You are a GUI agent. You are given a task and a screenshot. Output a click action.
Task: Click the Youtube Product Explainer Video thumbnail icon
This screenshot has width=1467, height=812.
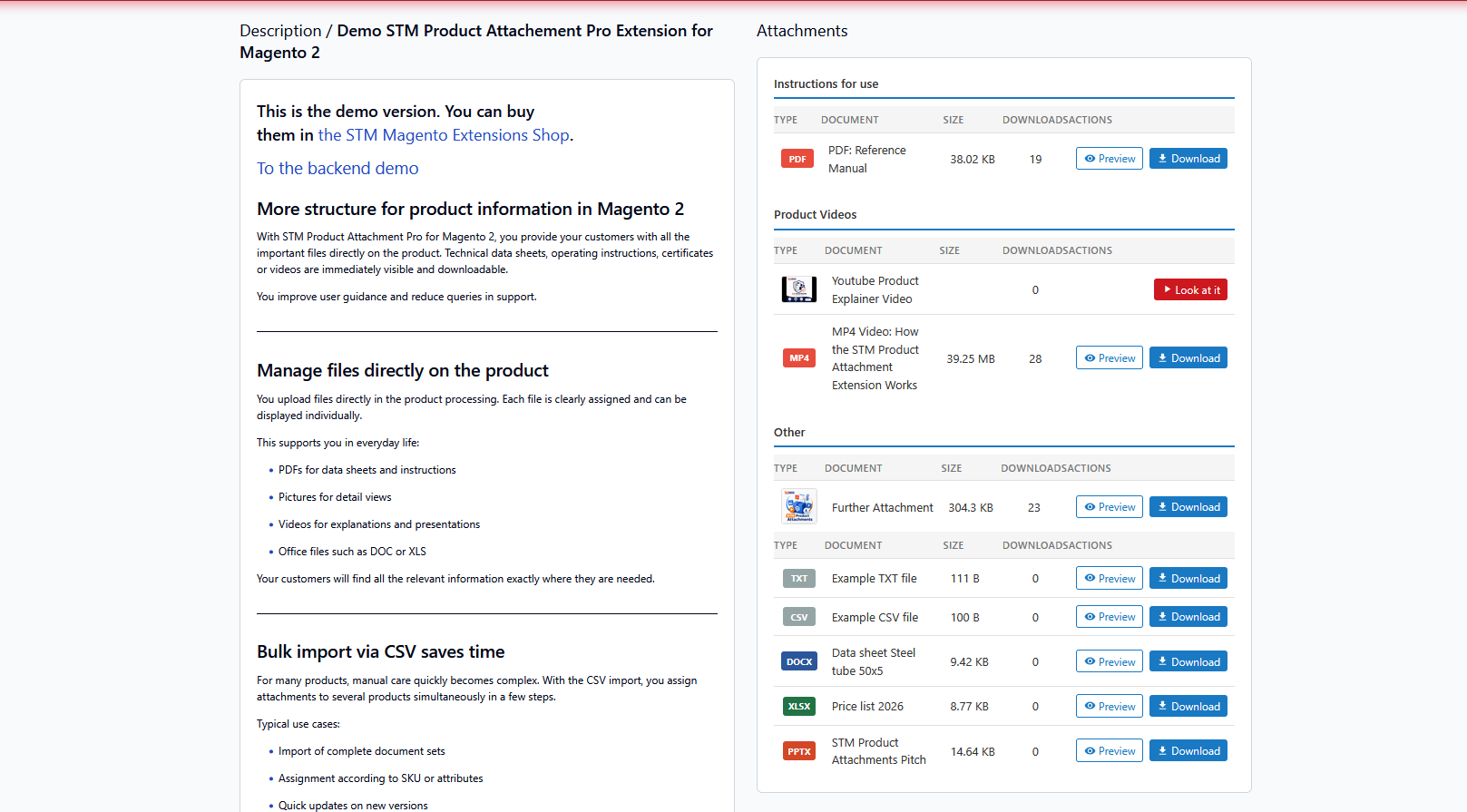coord(799,289)
